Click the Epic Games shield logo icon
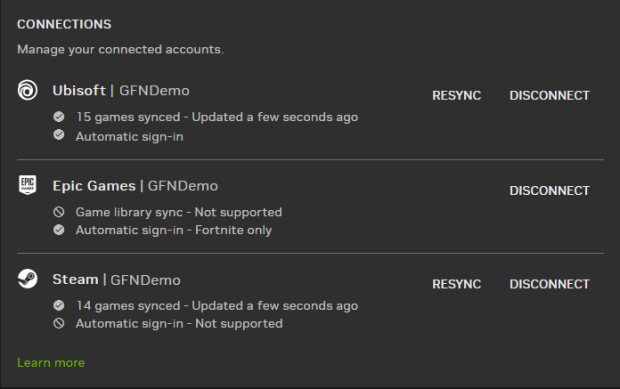 pyautogui.click(x=27, y=185)
